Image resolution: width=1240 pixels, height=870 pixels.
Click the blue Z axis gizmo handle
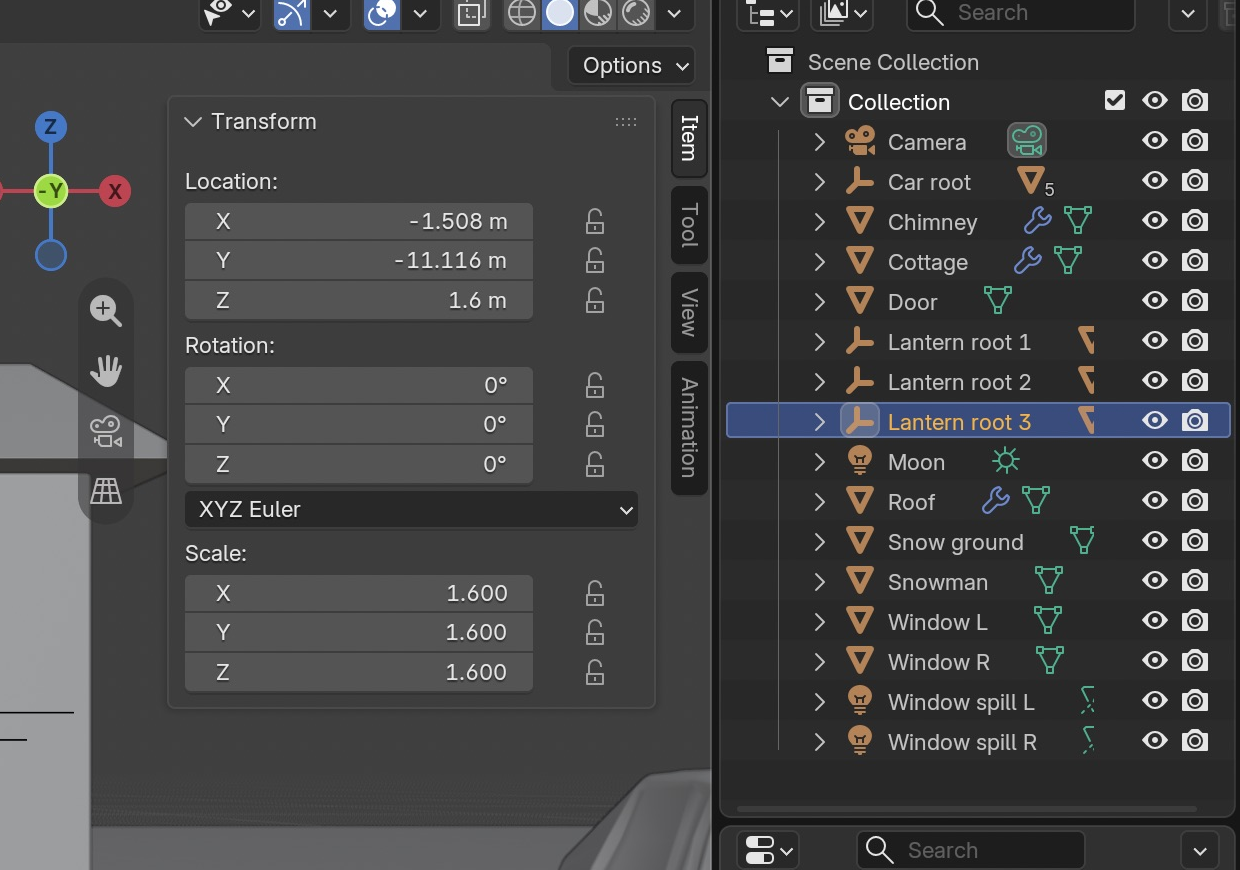click(50, 127)
